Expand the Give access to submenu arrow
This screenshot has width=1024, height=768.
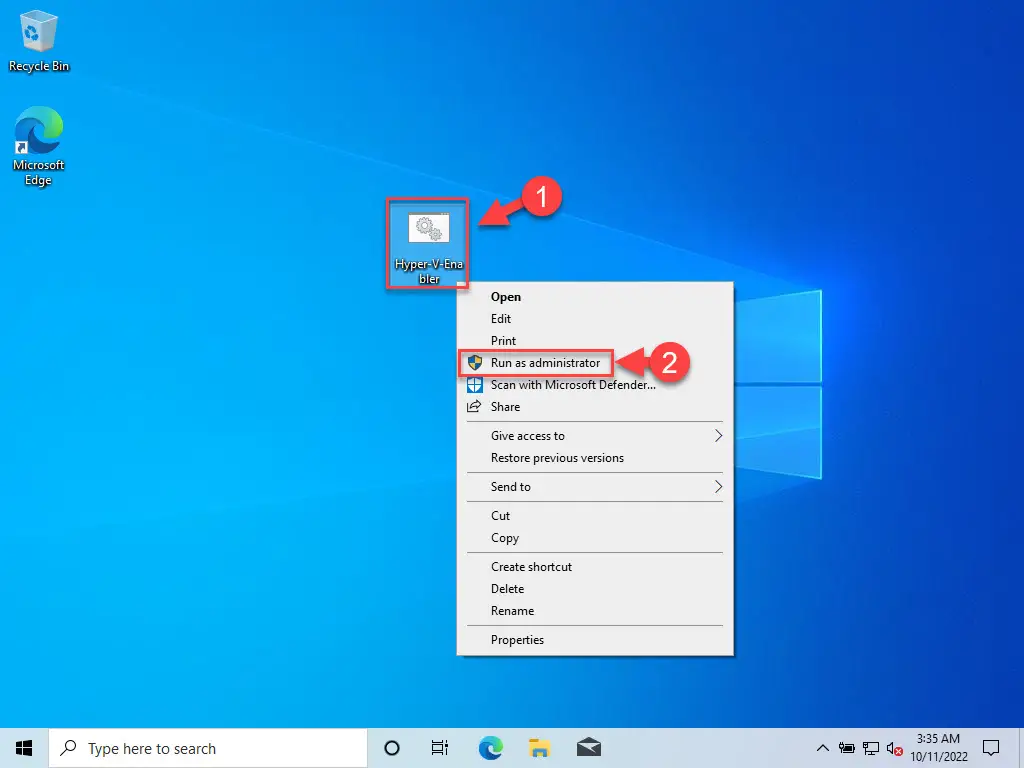pyautogui.click(x=718, y=436)
